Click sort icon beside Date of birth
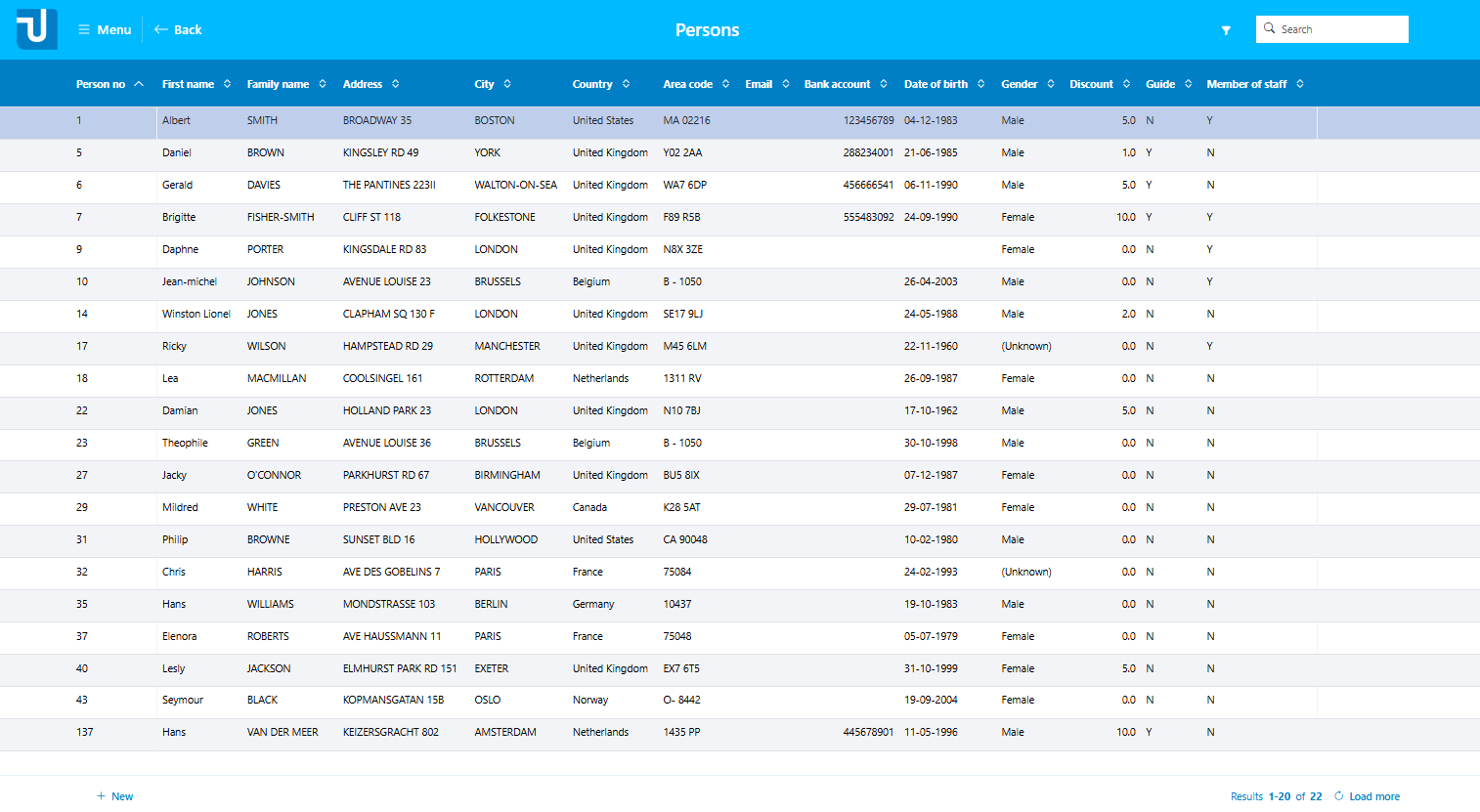This screenshot has height=812, width=1480. (980, 84)
